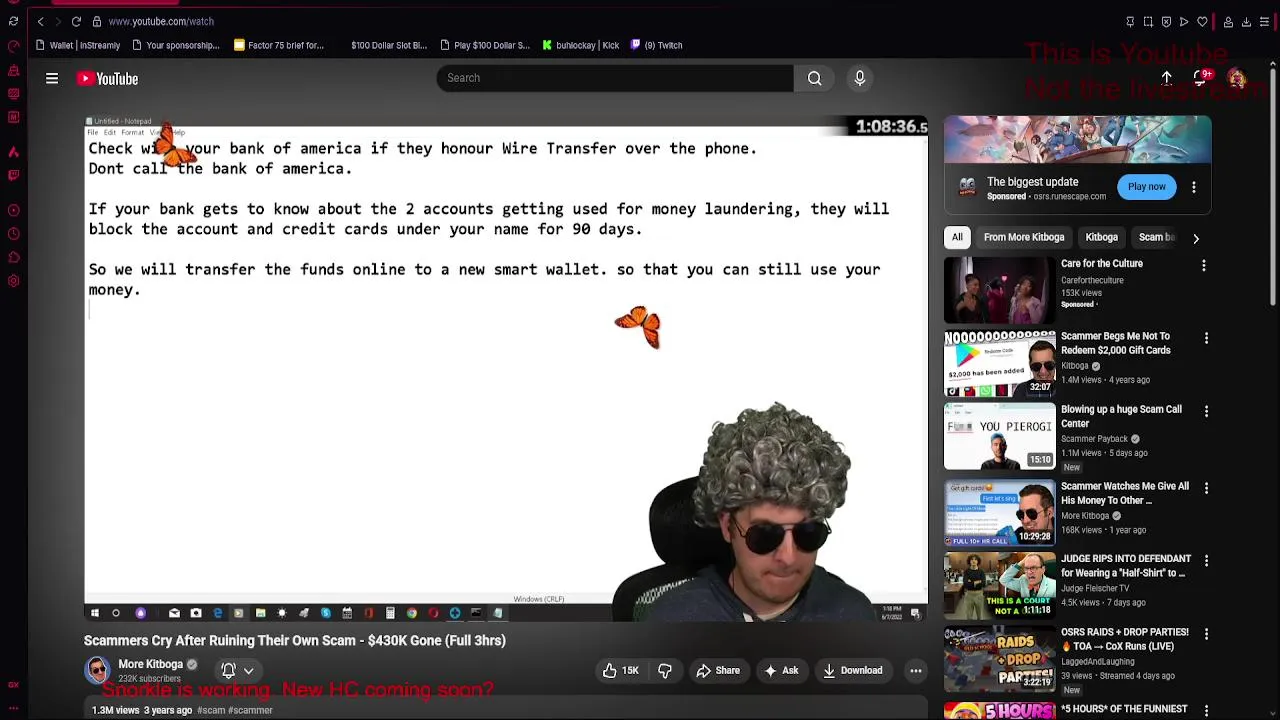Open Scammer Watches Me Give All thumbnail
The width and height of the screenshot is (1280, 720).
pos(999,513)
